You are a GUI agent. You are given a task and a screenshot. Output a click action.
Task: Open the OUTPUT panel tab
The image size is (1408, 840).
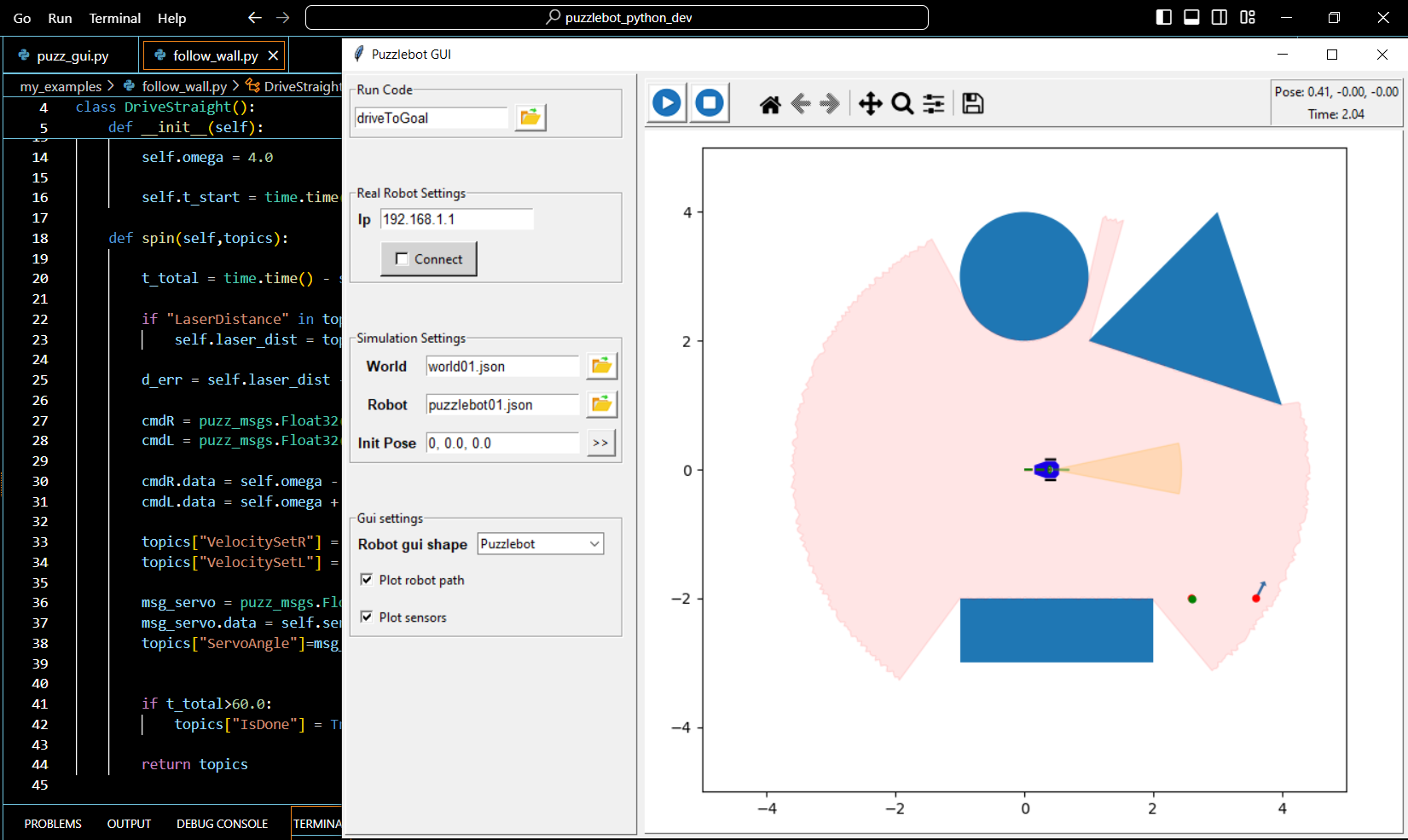pyautogui.click(x=129, y=824)
